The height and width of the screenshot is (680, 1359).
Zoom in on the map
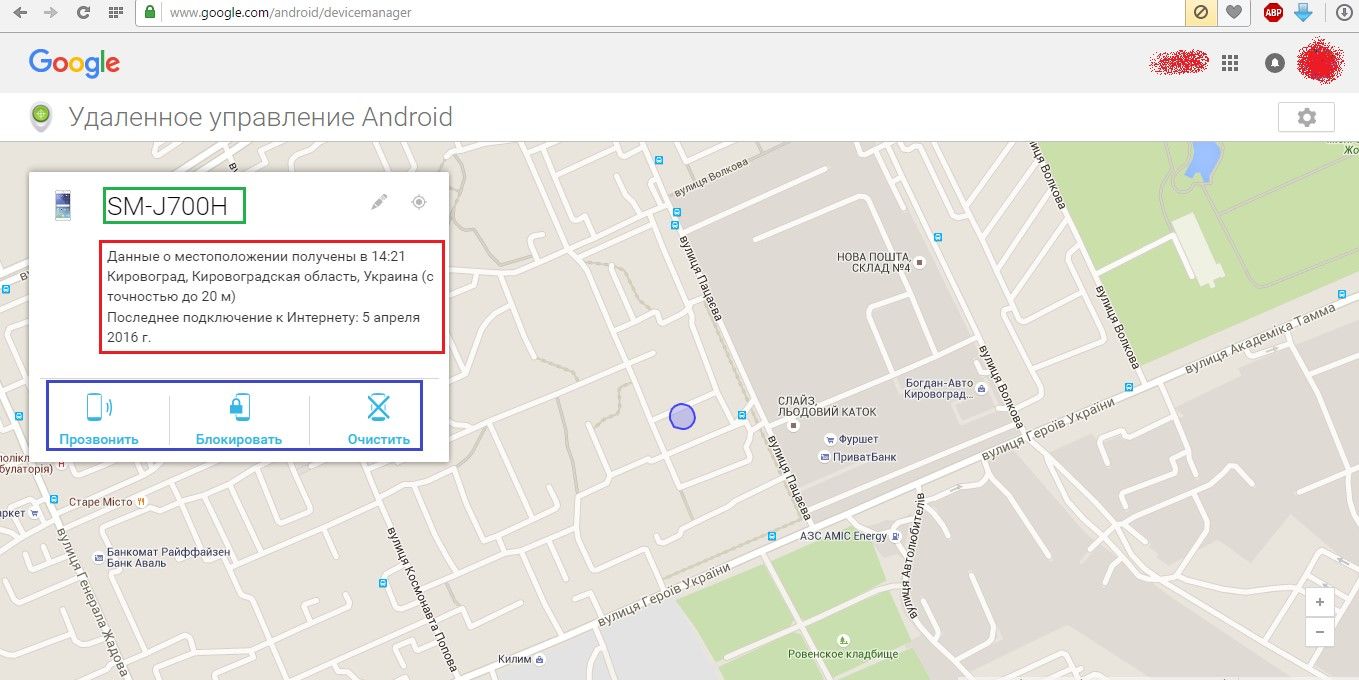[x=1320, y=602]
